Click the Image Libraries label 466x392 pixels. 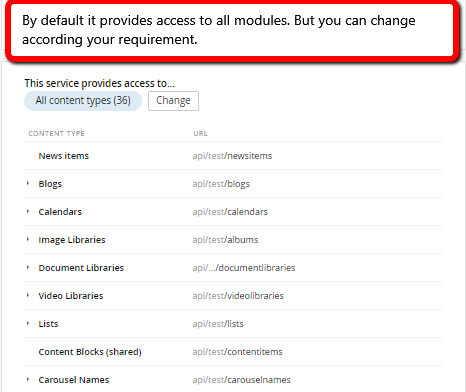(72, 240)
